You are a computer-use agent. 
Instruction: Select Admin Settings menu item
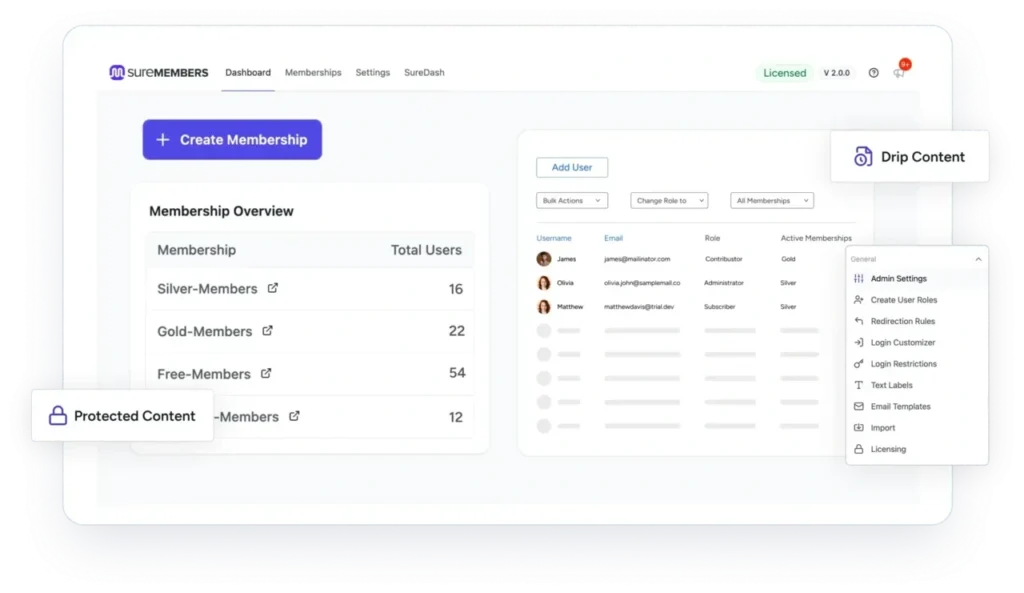pyautogui.click(x=917, y=278)
